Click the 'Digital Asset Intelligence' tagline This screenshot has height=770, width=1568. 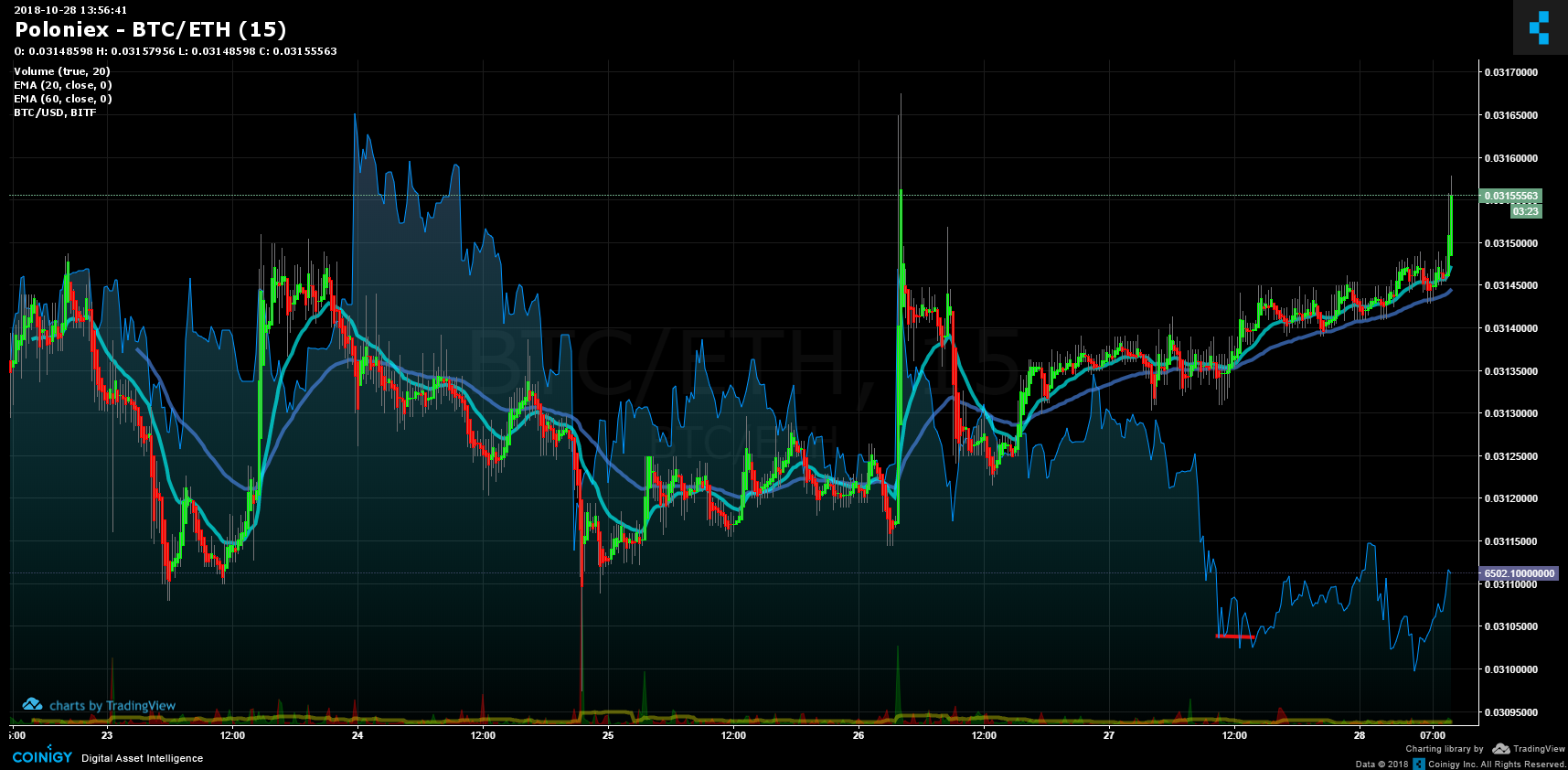click(143, 758)
